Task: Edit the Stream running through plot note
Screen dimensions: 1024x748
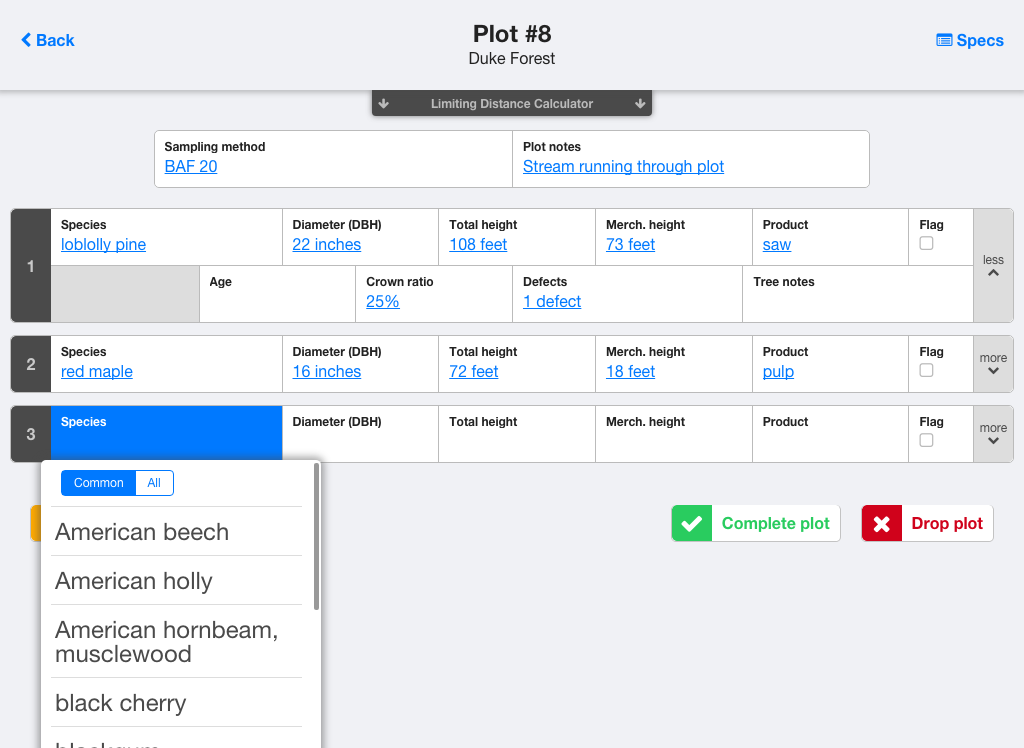Action: pos(623,166)
